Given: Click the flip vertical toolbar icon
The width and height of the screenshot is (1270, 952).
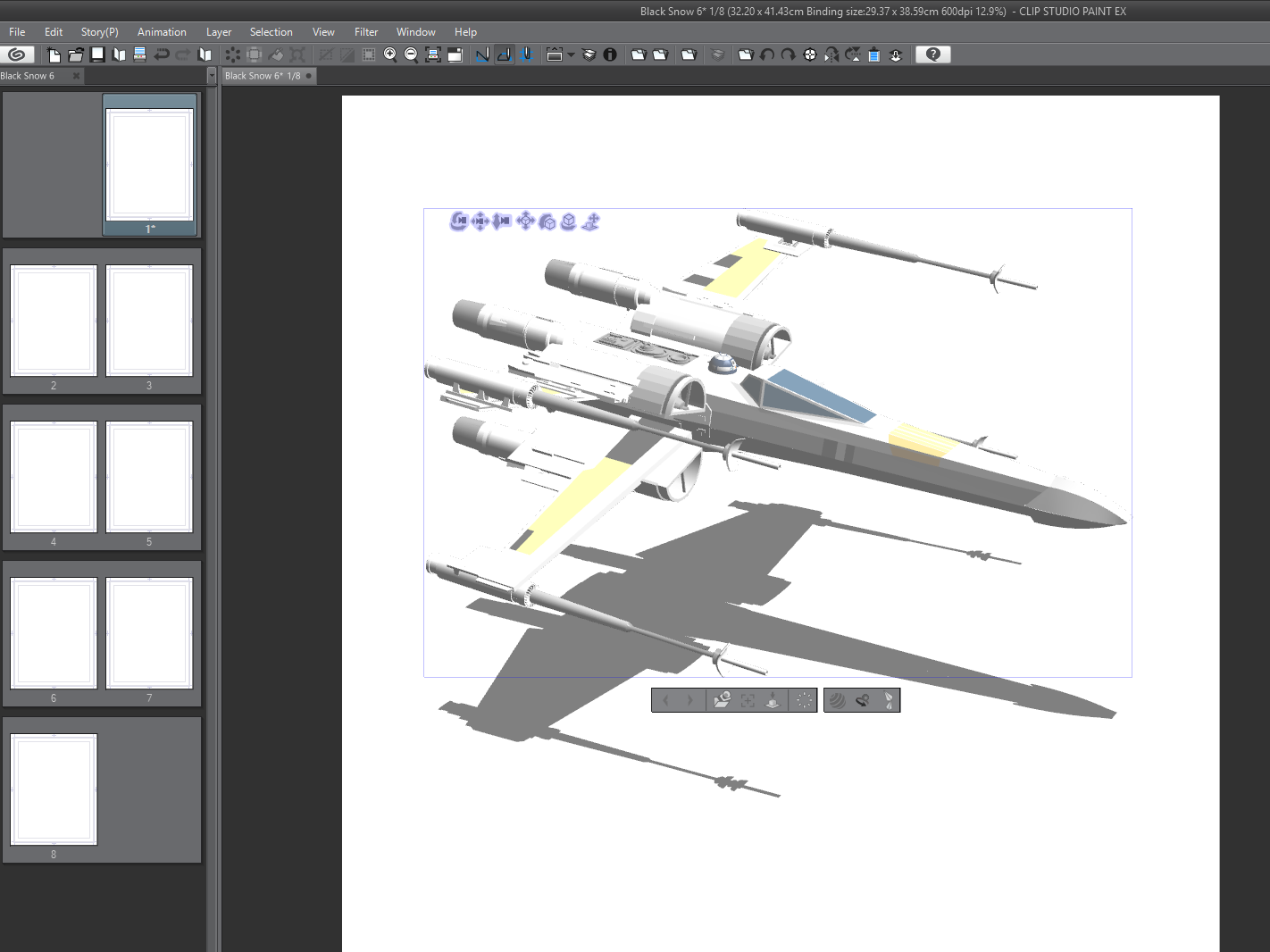Looking at the screenshot, I should point(853,54).
